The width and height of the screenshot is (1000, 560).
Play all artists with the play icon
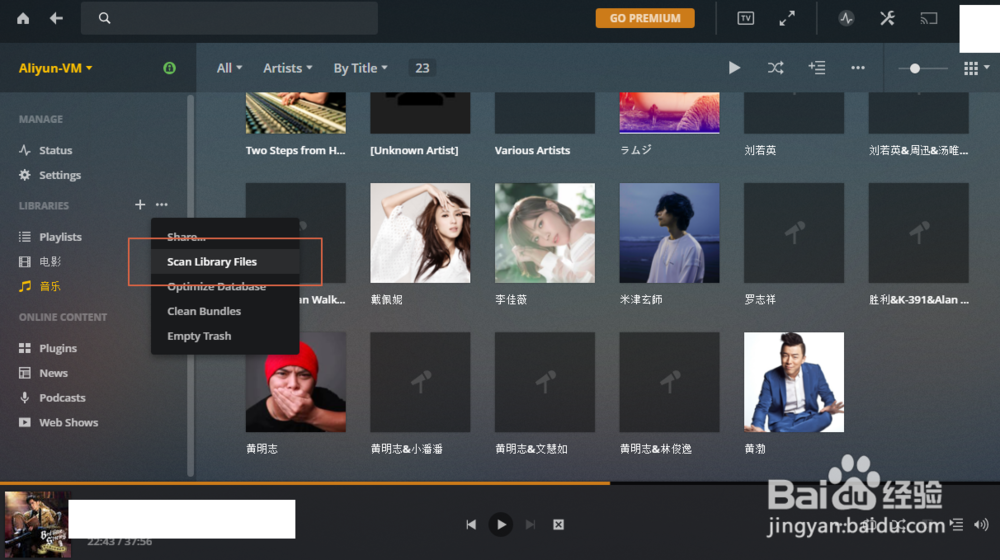tap(734, 68)
